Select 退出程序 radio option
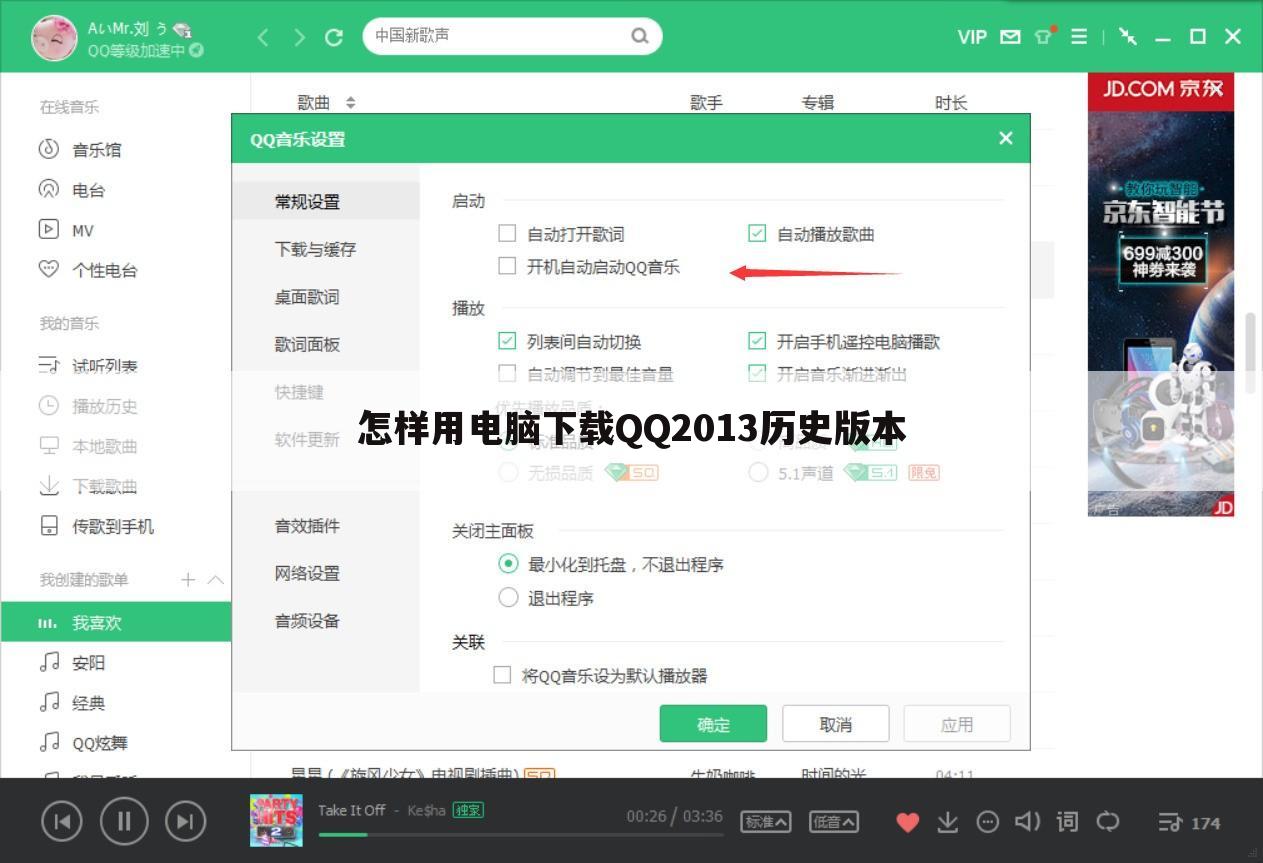This screenshot has height=863, width=1263. click(508, 598)
